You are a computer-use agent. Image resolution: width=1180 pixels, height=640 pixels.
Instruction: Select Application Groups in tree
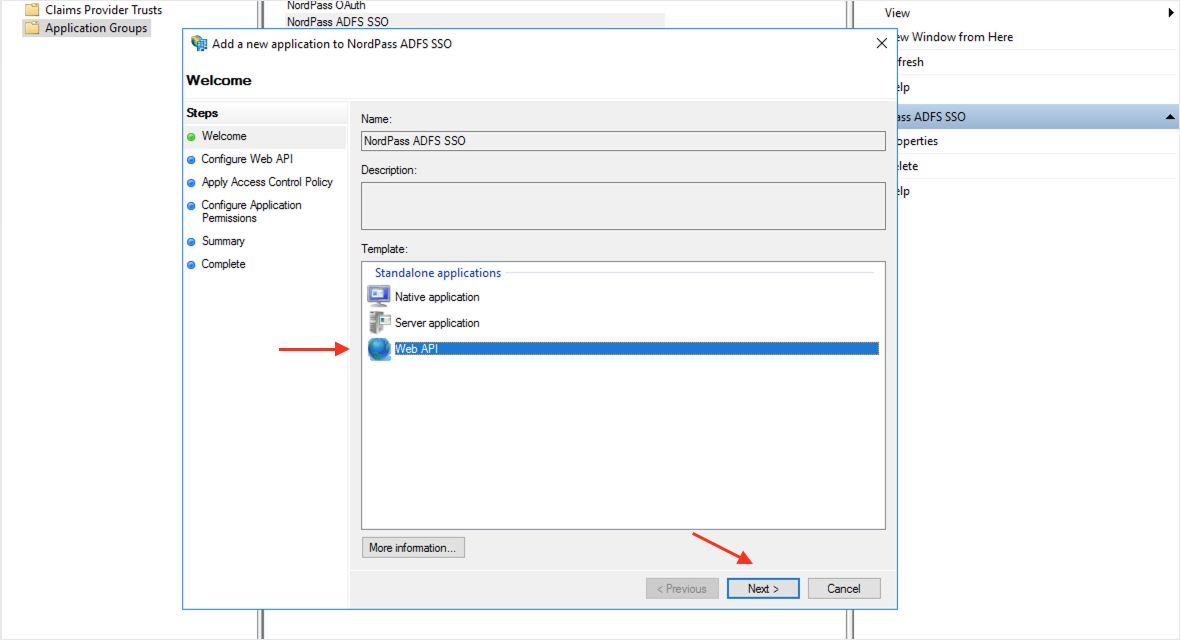[x=96, y=28]
